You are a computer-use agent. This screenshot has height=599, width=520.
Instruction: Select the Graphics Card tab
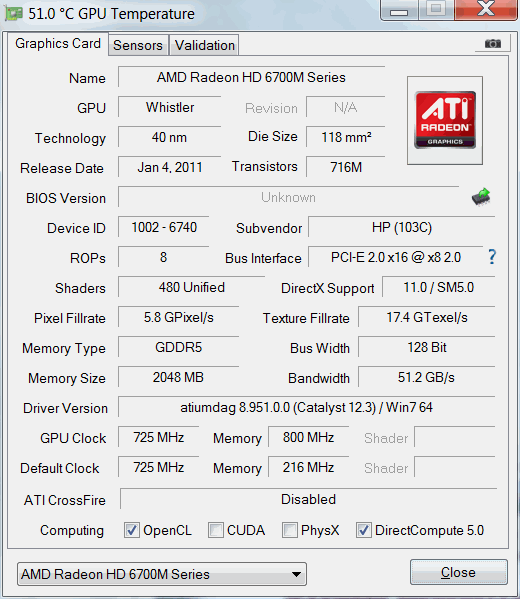pos(58,44)
